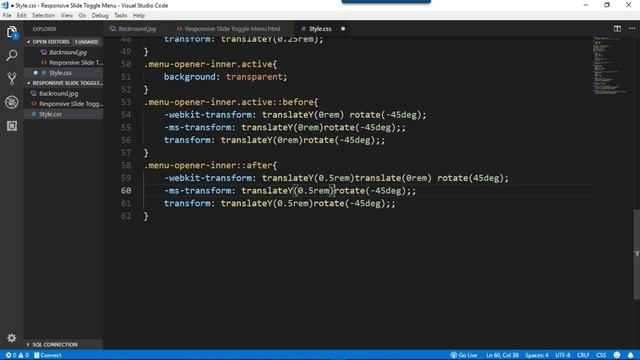Select the Style.css editor tab
Screen dimensions: 640x360
(x=320, y=29)
